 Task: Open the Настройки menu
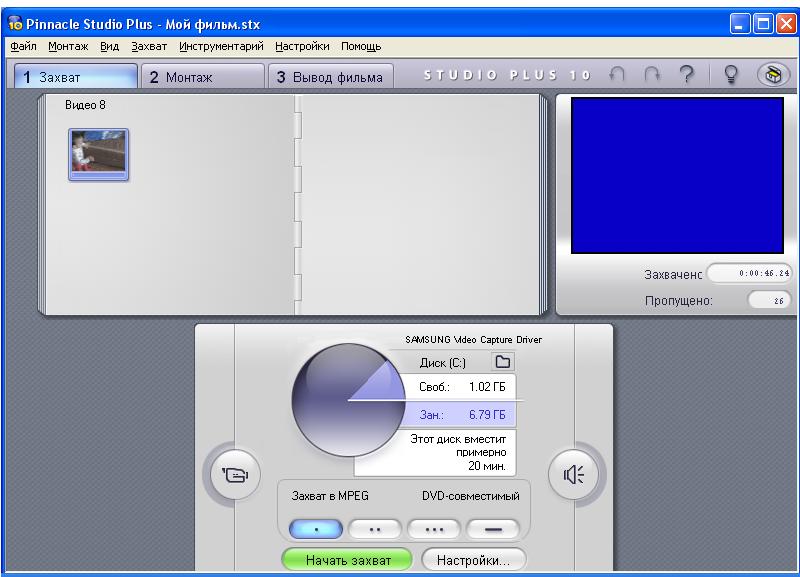(302, 46)
